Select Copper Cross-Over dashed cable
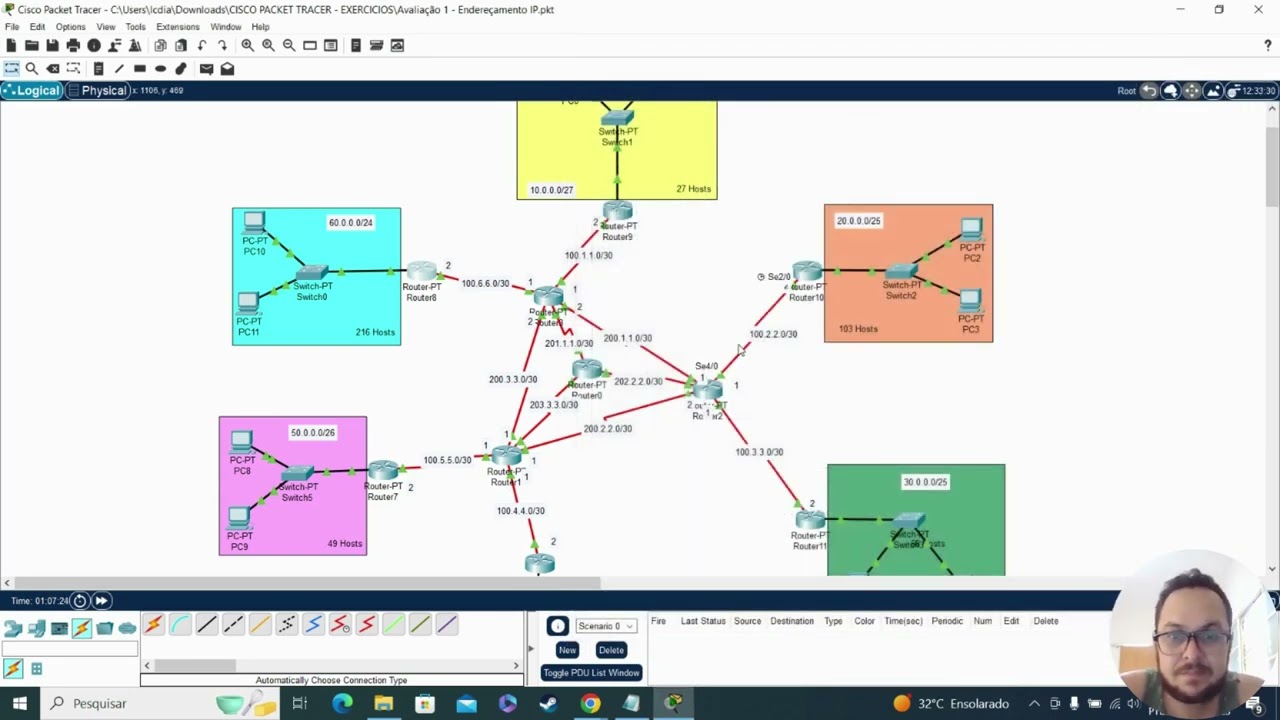The image size is (1280, 720). click(x=233, y=625)
